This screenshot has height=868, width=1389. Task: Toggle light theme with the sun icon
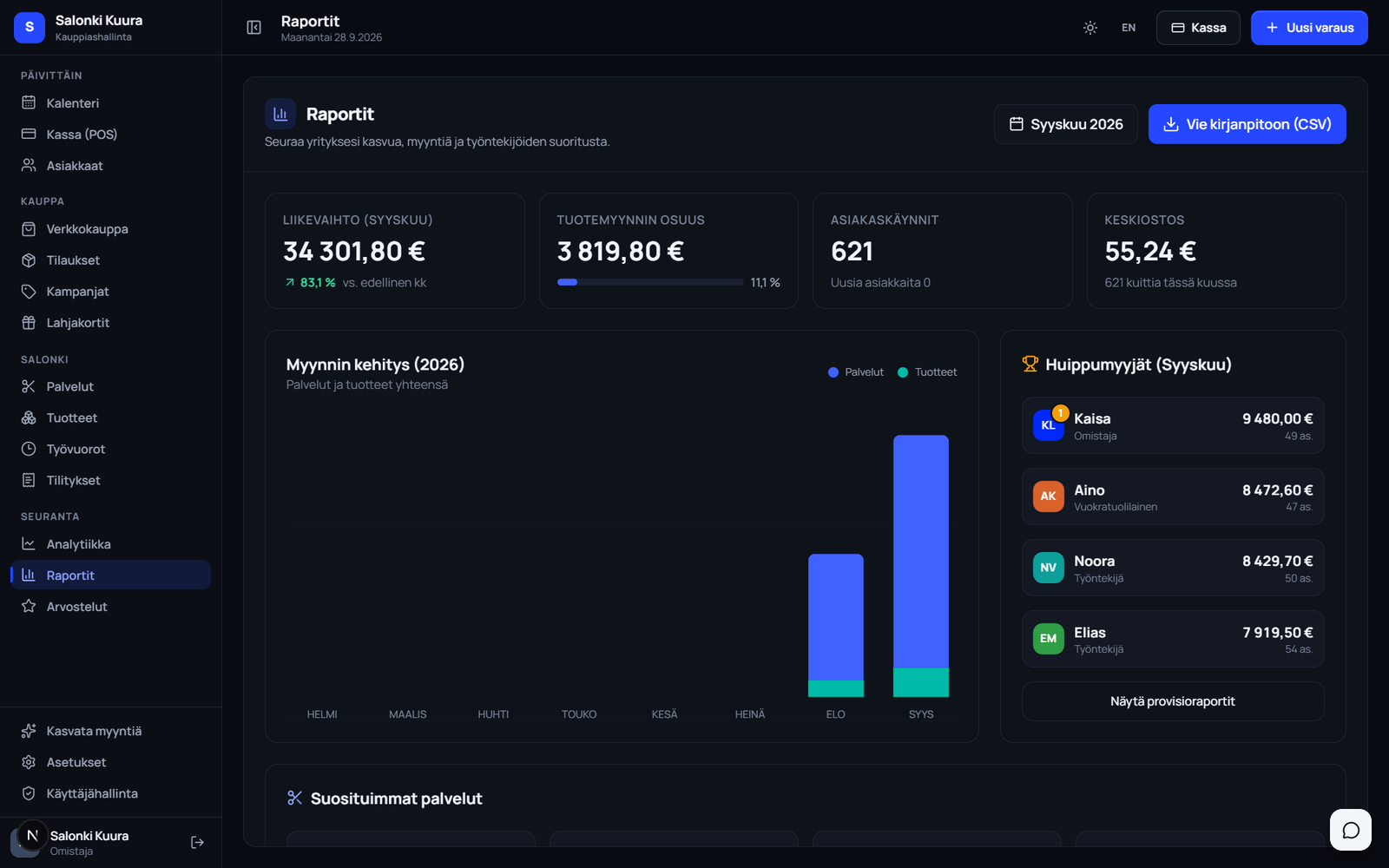point(1090,28)
